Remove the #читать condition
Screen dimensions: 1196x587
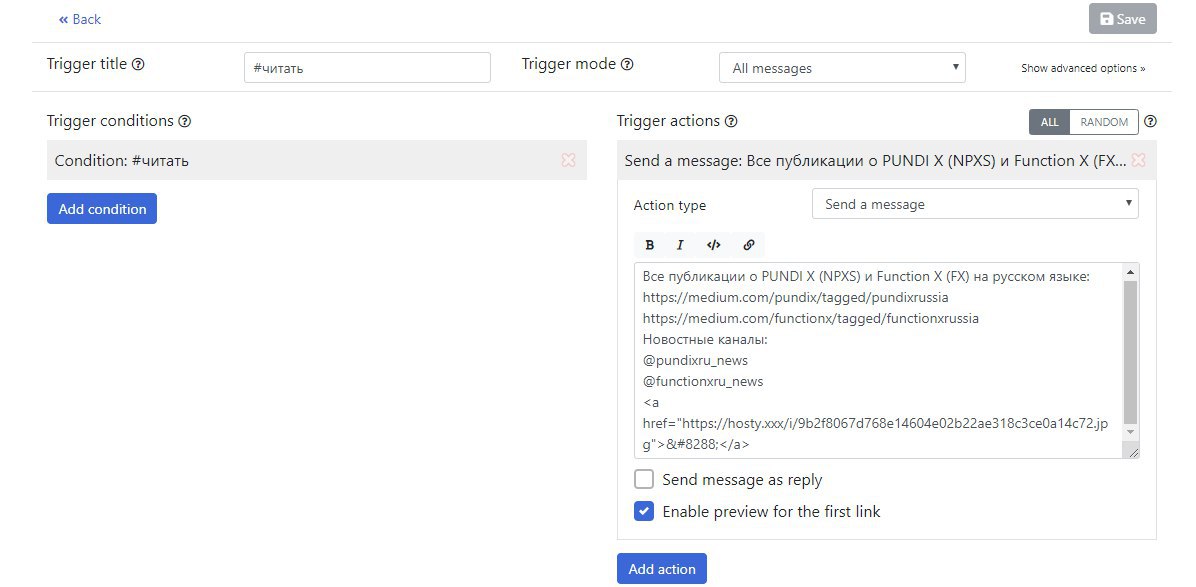pyautogui.click(x=568, y=160)
